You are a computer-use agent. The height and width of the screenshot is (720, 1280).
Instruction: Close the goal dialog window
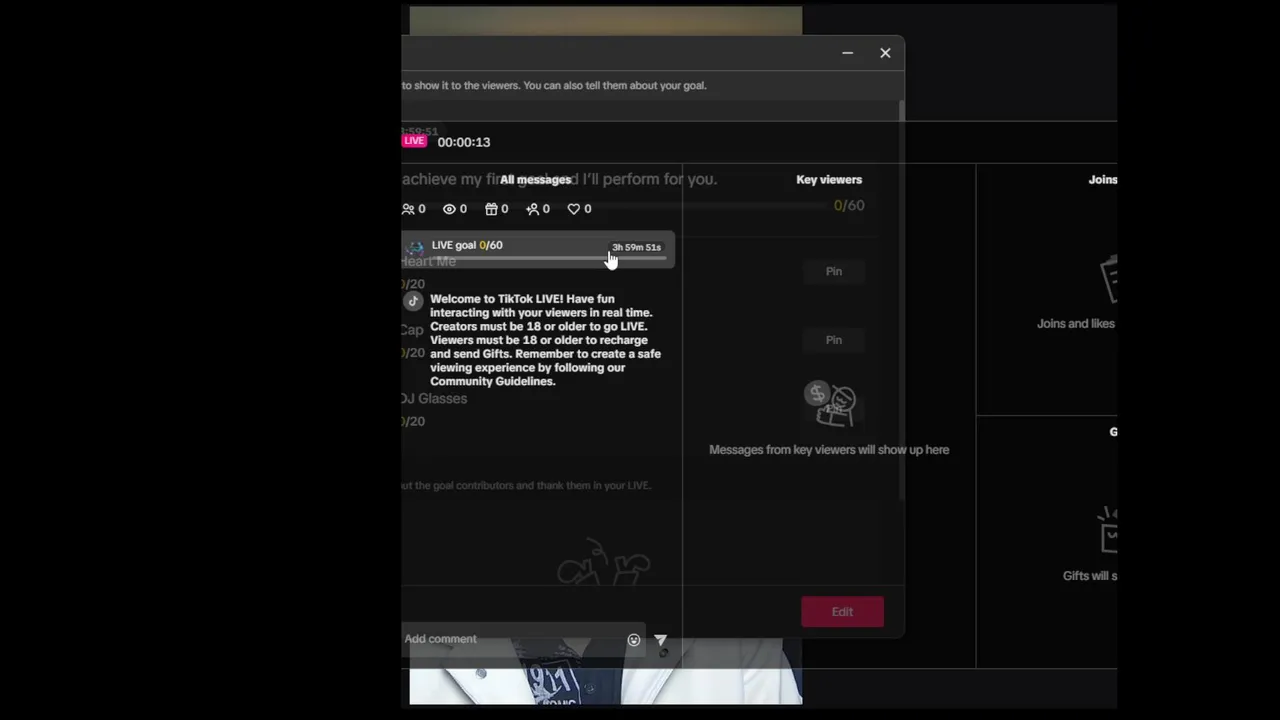click(x=885, y=53)
